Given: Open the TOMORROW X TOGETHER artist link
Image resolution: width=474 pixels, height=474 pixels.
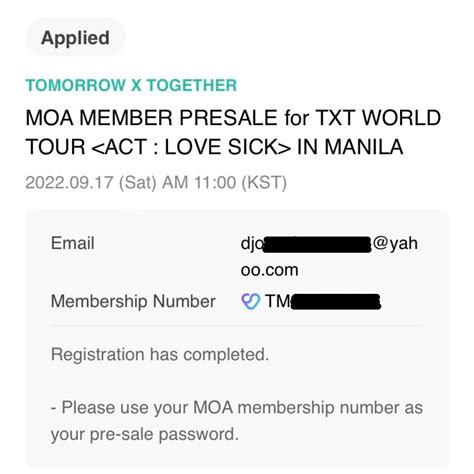Looking at the screenshot, I should [x=131, y=85].
